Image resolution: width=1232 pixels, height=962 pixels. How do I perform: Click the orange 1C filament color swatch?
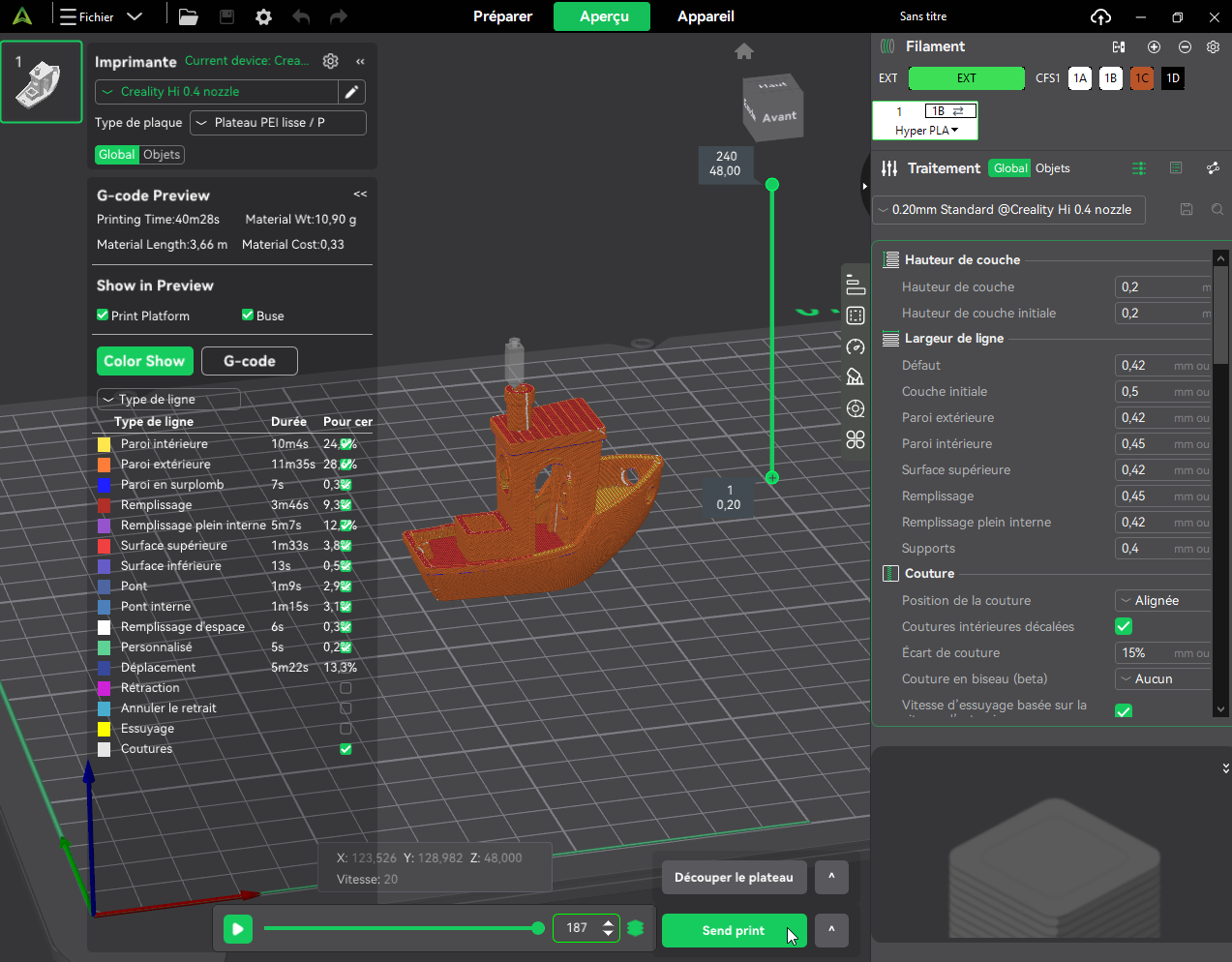1142,78
